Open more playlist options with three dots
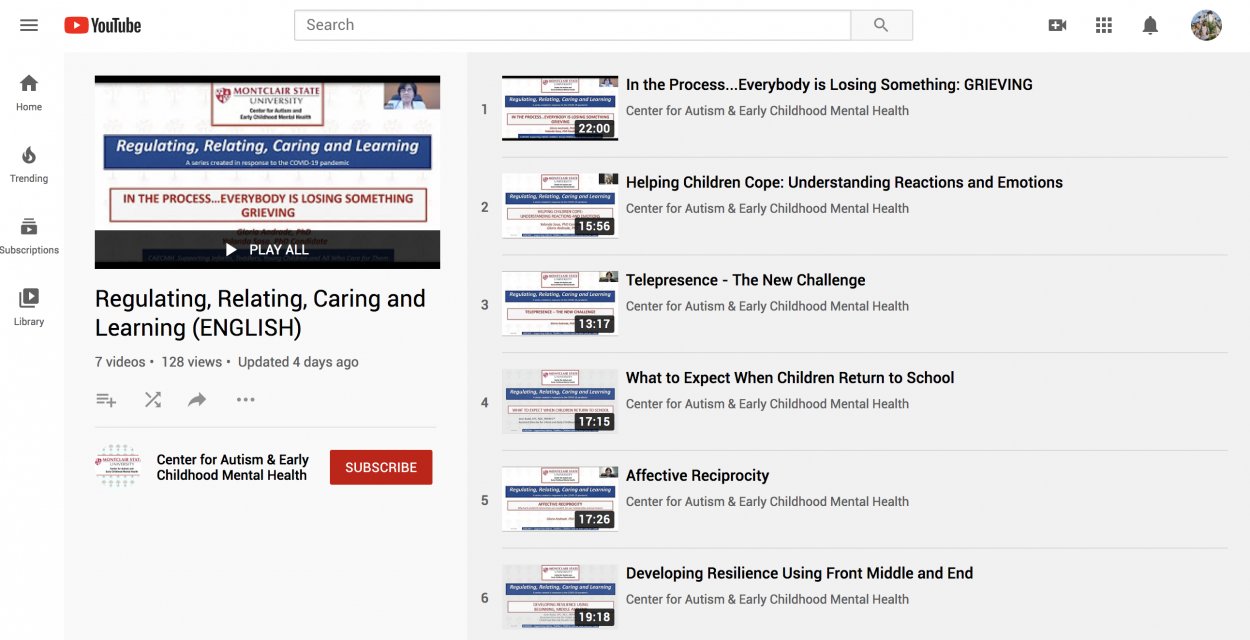 tap(245, 399)
